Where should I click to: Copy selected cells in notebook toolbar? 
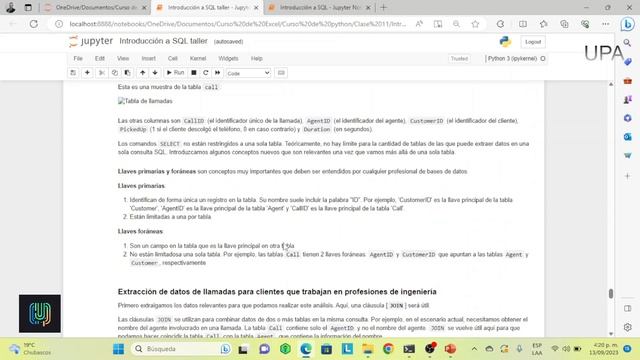click(x=115, y=73)
